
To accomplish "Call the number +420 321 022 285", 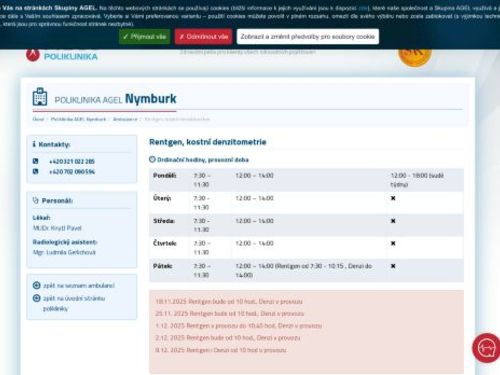I will tap(72, 161).
